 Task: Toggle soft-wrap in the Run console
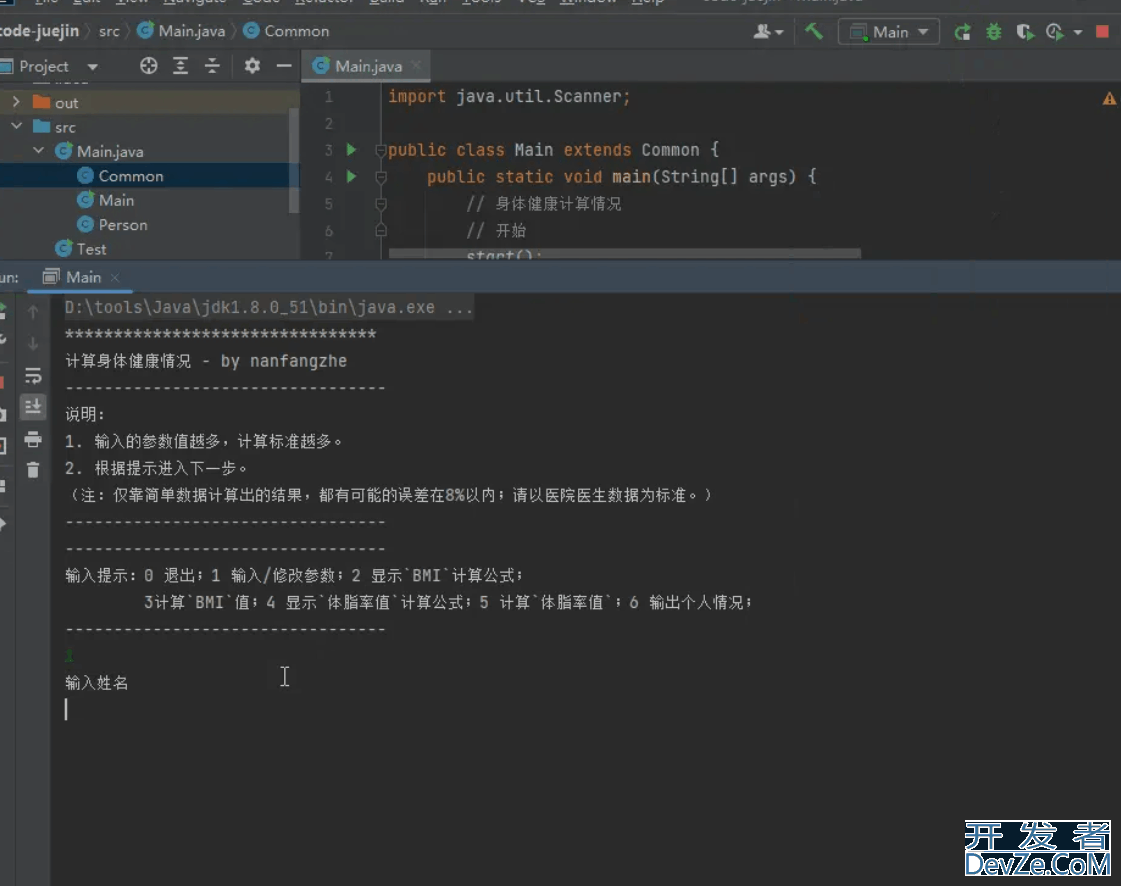click(x=33, y=376)
